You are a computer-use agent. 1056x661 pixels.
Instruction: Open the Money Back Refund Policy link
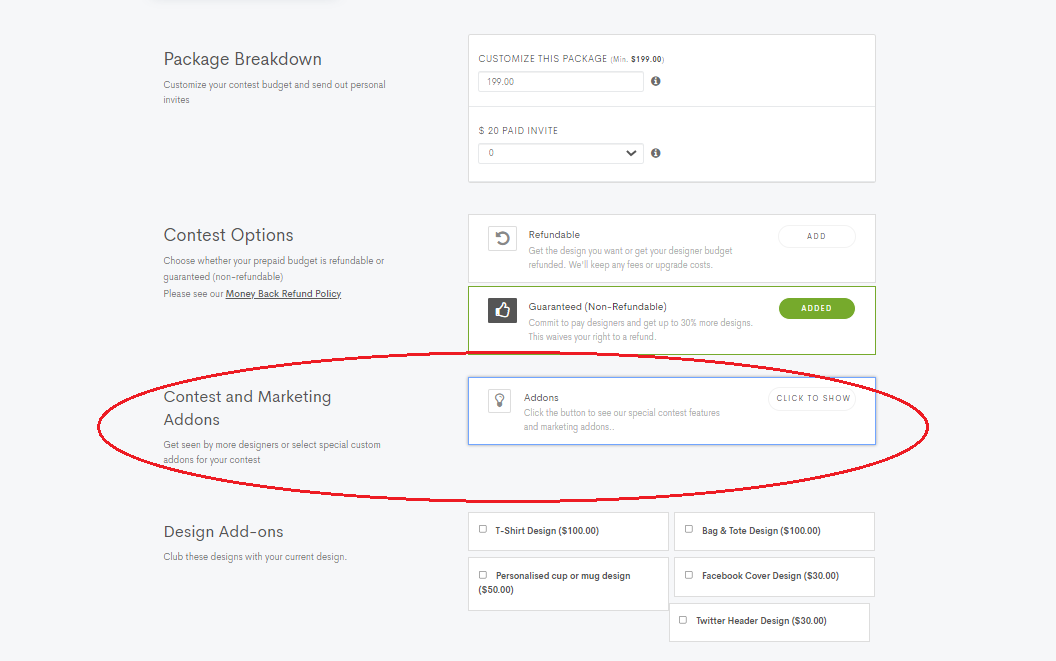[284, 294]
